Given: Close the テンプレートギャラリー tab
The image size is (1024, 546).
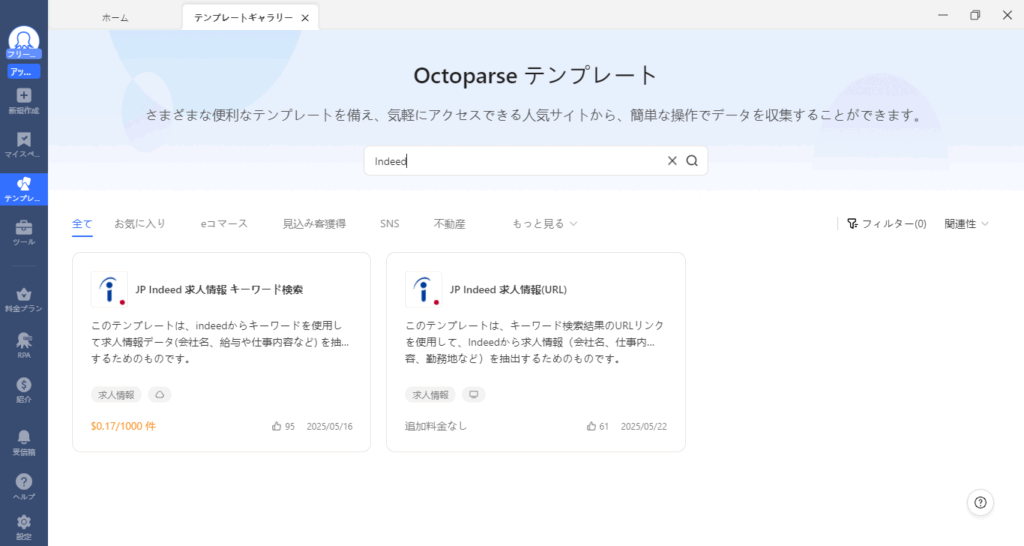Looking at the screenshot, I should pyautogui.click(x=305, y=18).
